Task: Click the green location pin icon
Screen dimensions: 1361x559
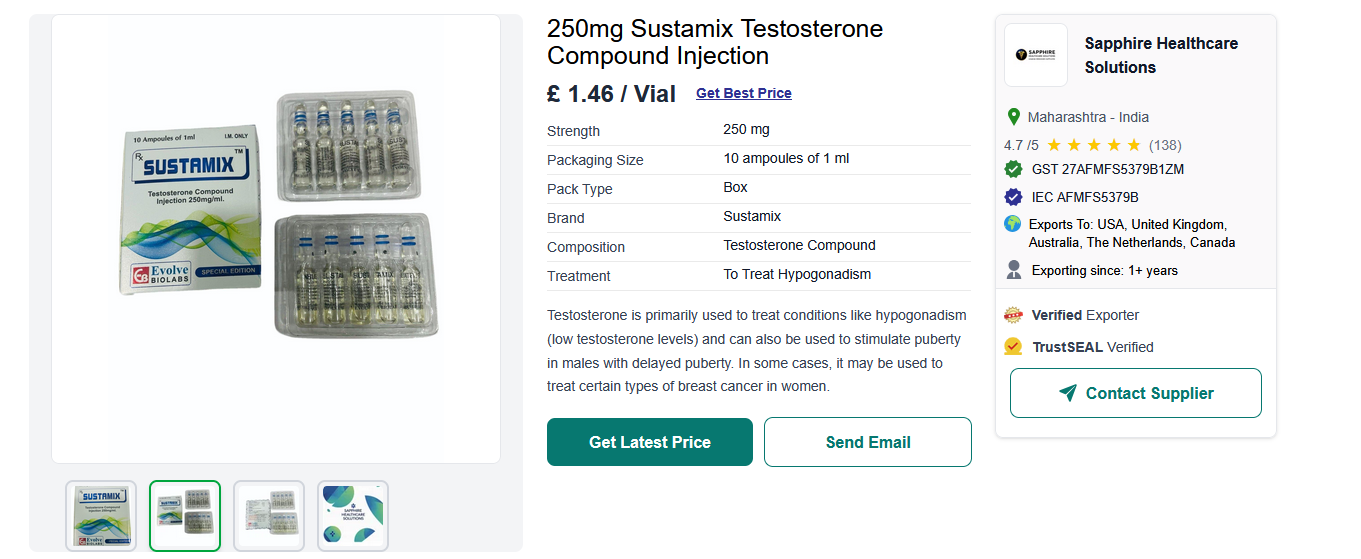Action: (1013, 117)
